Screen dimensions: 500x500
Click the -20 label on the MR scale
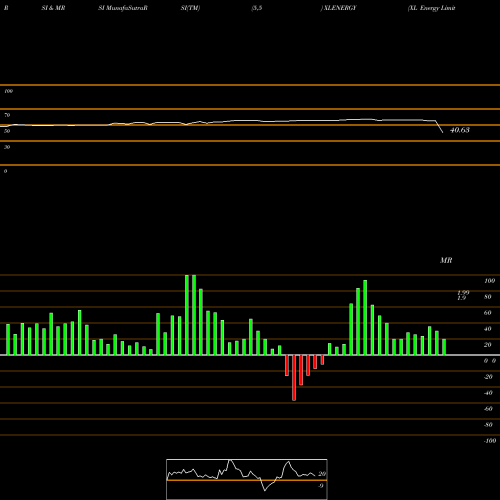pyautogui.click(x=488, y=377)
